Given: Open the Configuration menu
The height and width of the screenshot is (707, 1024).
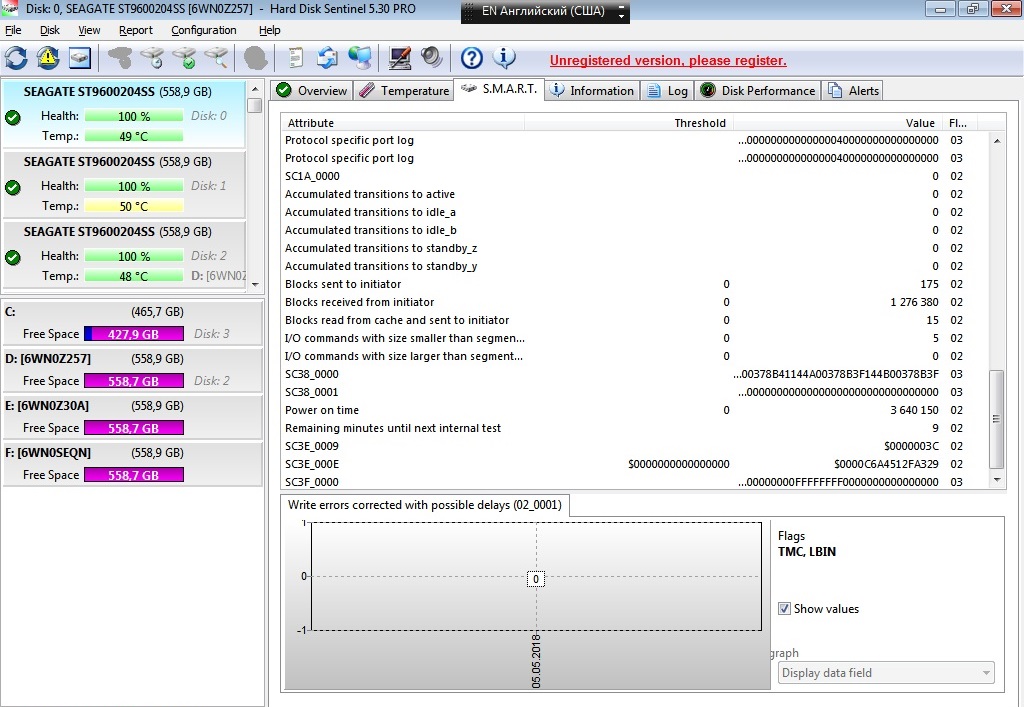Looking at the screenshot, I should (x=204, y=30).
